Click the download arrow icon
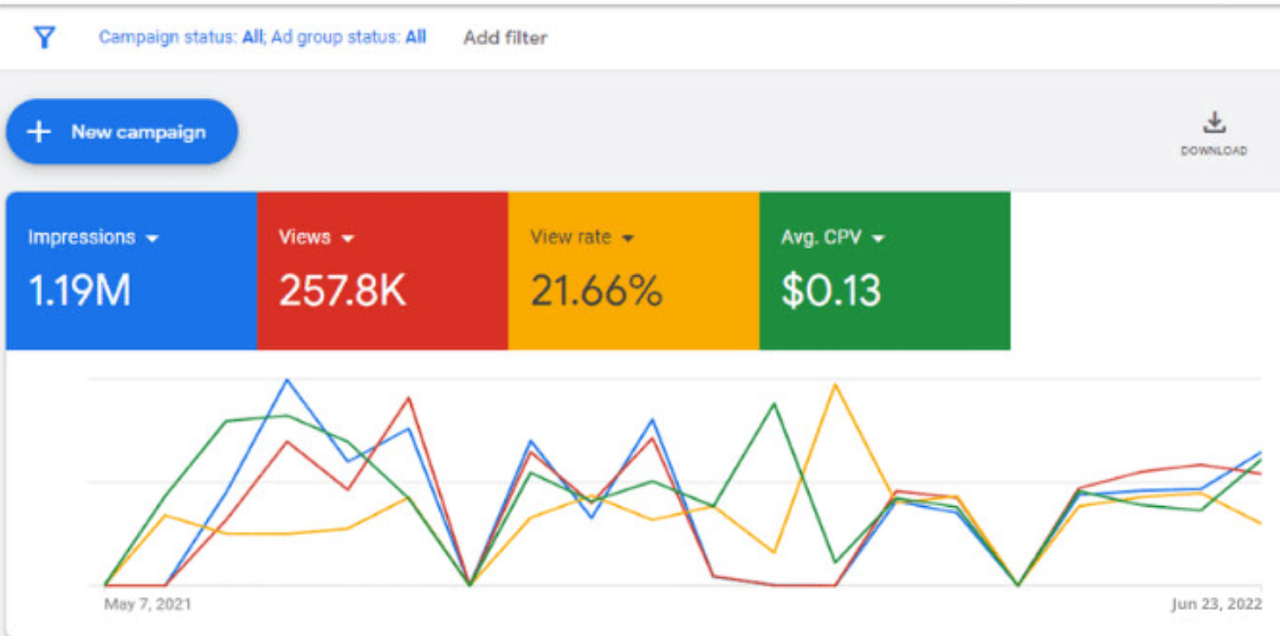This screenshot has width=1280, height=636. coord(1213,123)
